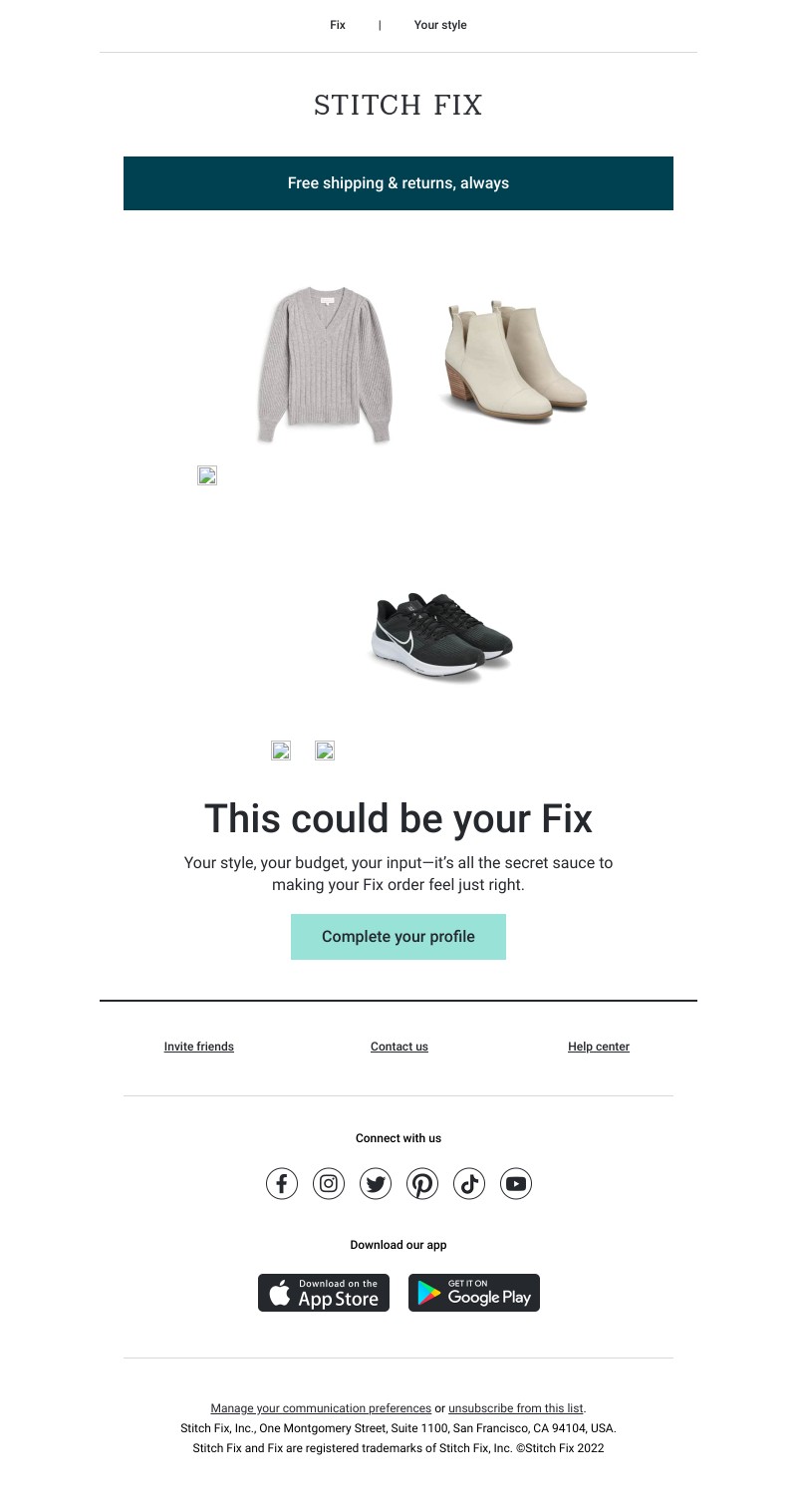Viewport: 797px width, 1512px height.
Task: Click unsubscribe from this list link
Action: [x=516, y=1408]
